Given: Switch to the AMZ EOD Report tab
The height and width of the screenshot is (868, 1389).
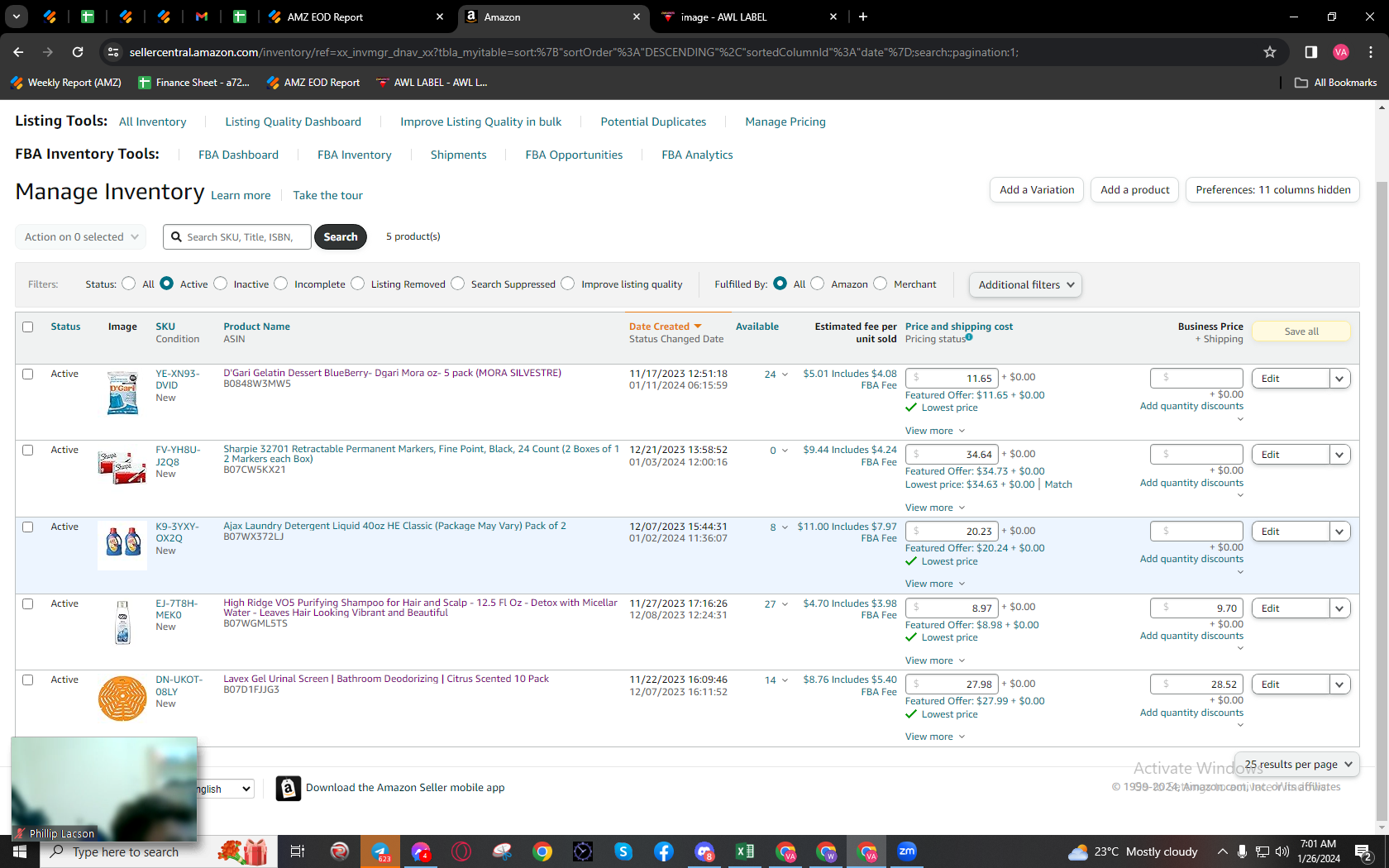Looking at the screenshot, I should pyautogui.click(x=356, y=17).
